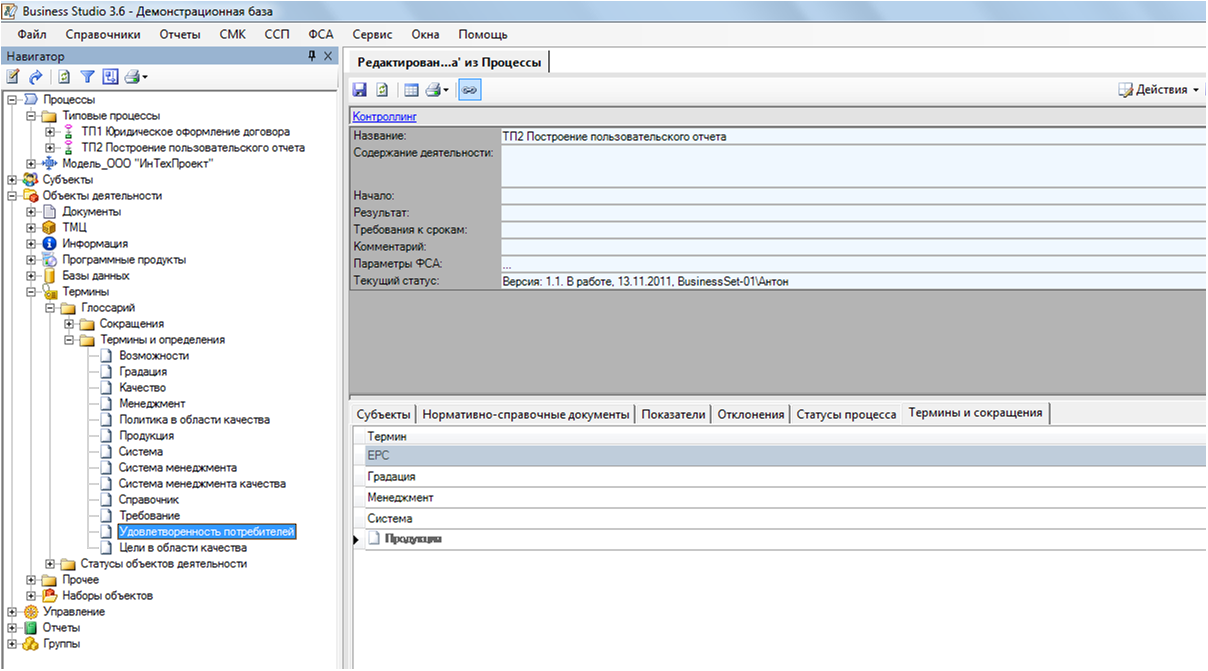Click the Контроллинг link
Image resolution: width=1208 pixels, height=671 pixels.
point(384,117)
